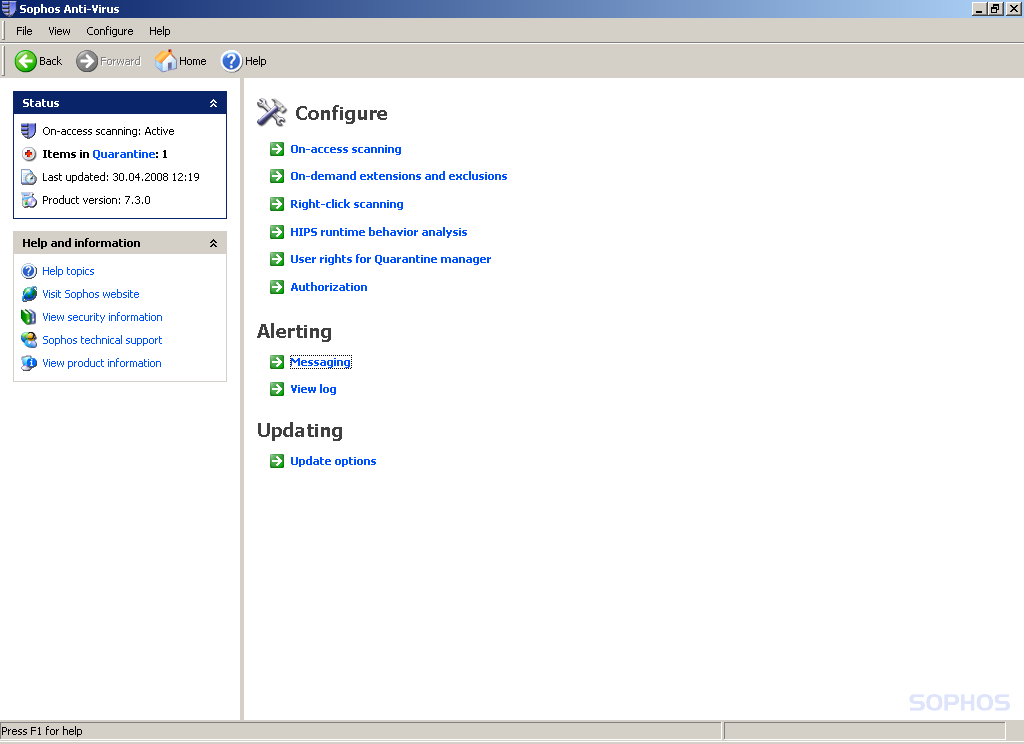Open the File menu
Screen dimensions: 1024x744
point(24,31)
